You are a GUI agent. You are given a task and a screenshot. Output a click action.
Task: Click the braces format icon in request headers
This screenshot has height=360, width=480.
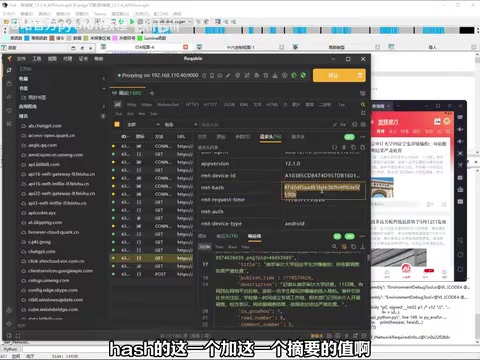[x=334, y=147]
